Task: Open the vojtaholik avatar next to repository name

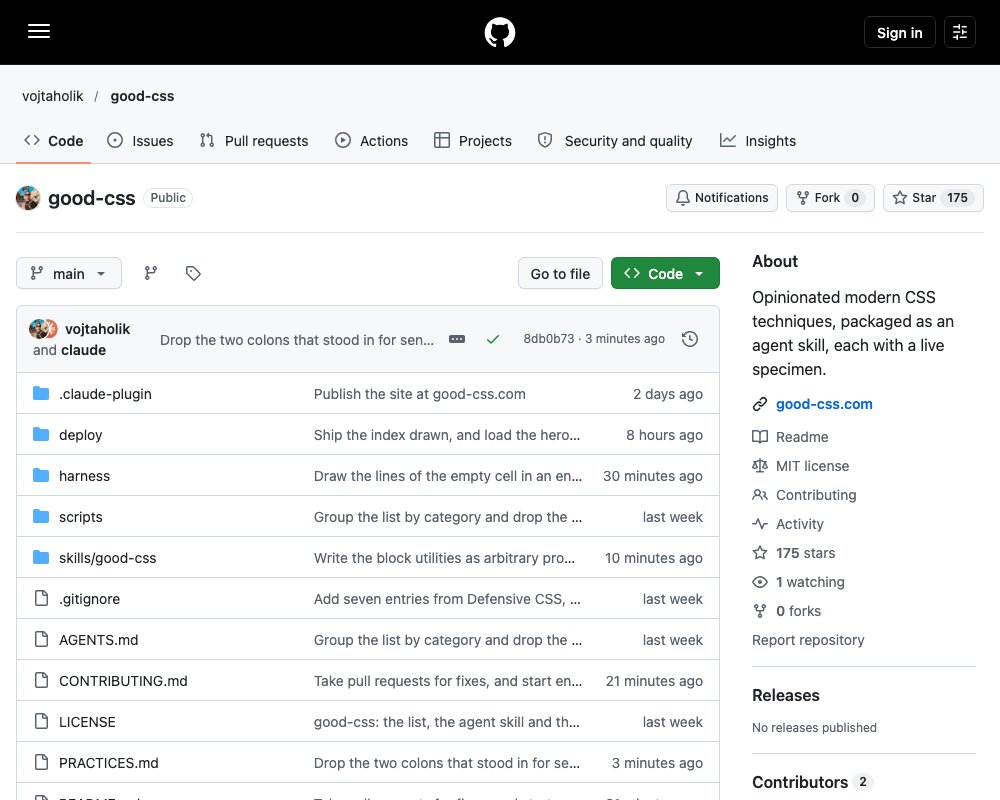Action: coord(28,198)
